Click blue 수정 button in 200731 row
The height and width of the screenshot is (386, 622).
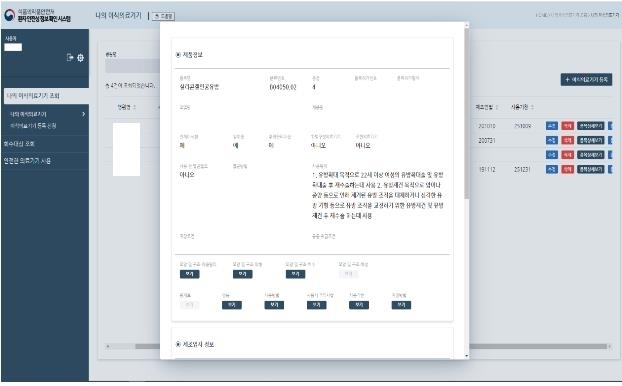[552, 140]
